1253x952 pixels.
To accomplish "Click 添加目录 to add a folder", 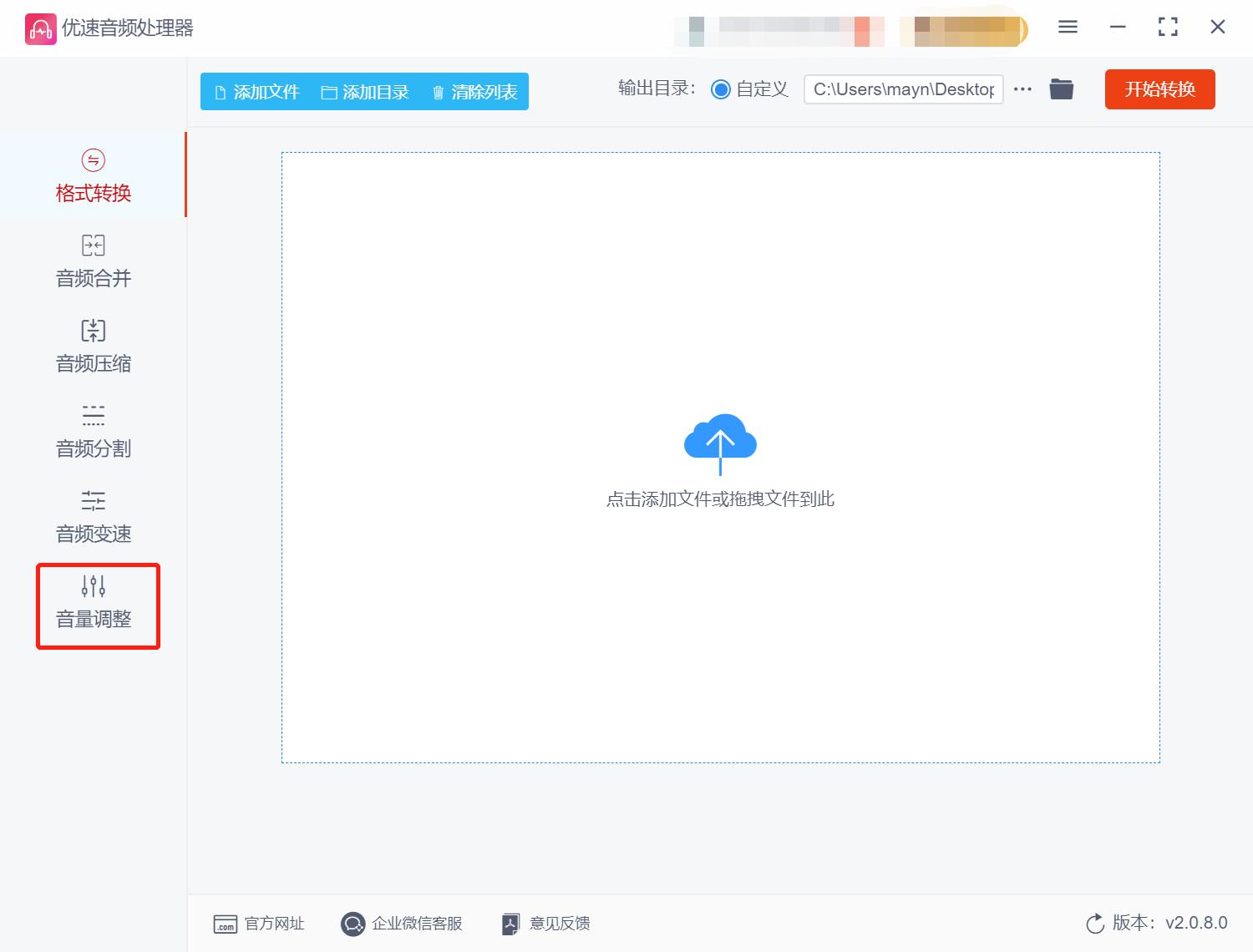I will point(366,92).
